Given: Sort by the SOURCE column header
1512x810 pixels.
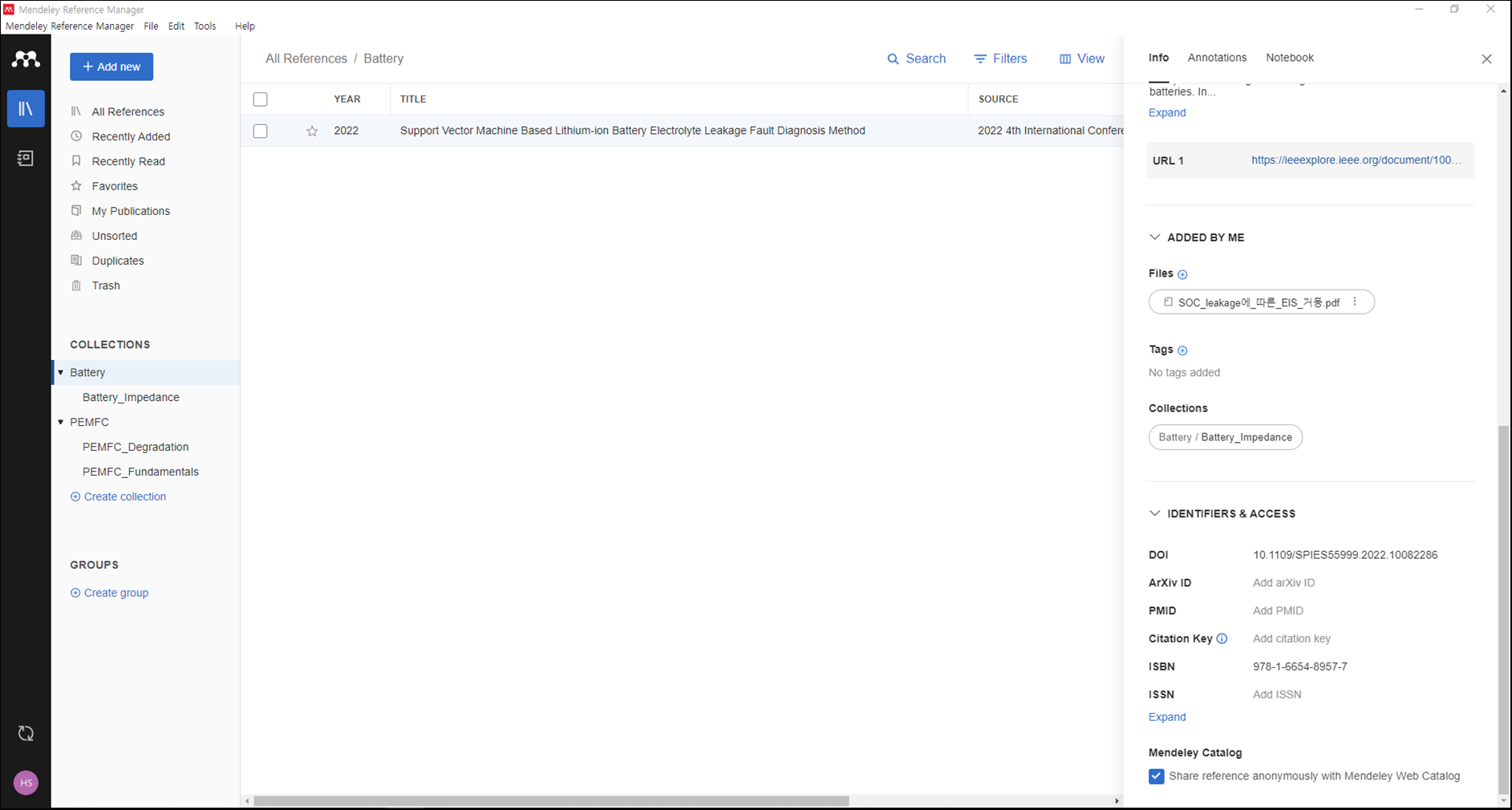Looking at the screenshot, I should coord(998,99).
